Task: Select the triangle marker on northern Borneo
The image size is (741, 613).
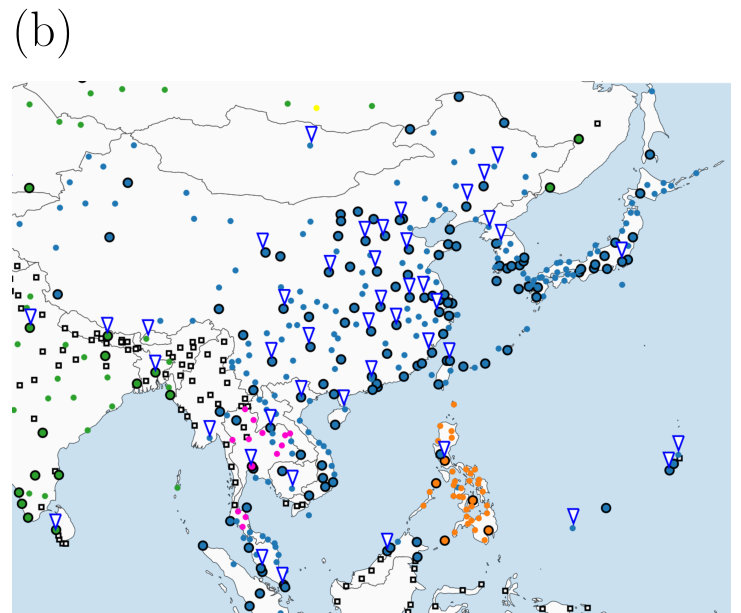Action: 387,541
